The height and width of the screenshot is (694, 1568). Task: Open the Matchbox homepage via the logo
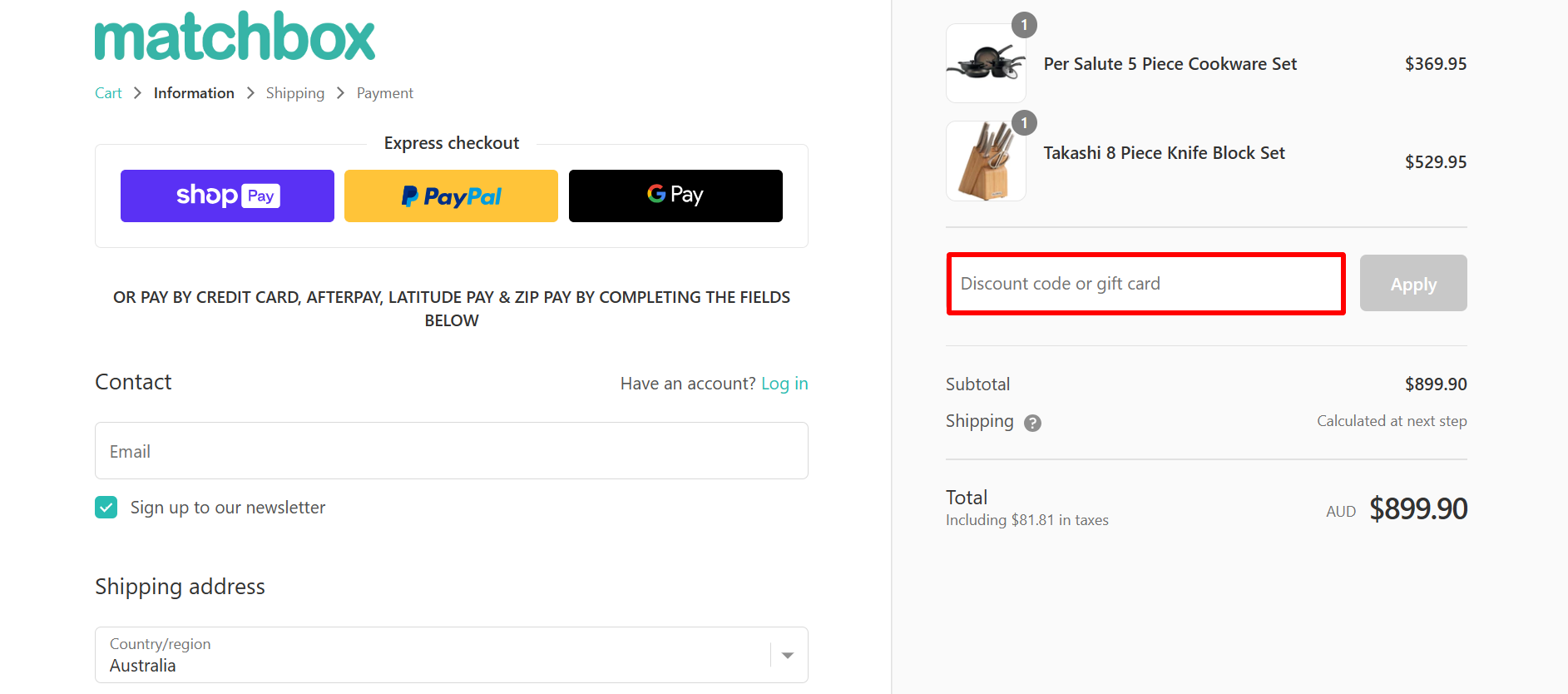coord(235,35)
